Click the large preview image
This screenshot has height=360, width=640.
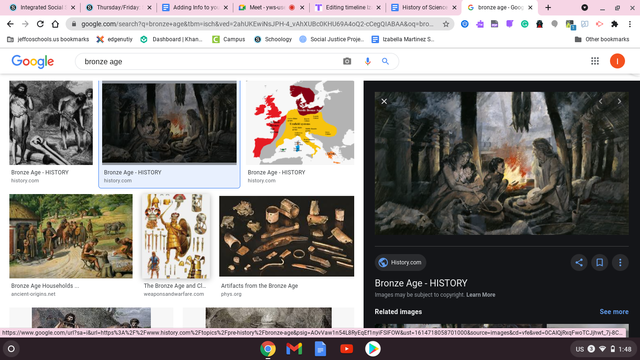(502, 163)
